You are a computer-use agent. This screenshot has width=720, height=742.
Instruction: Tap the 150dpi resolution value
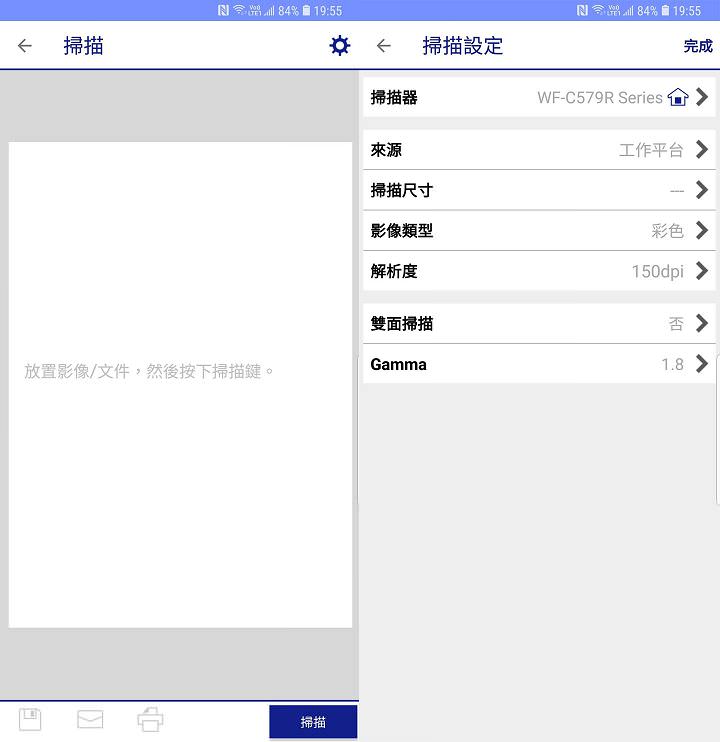pyautogui.click(x=658, y=272)
